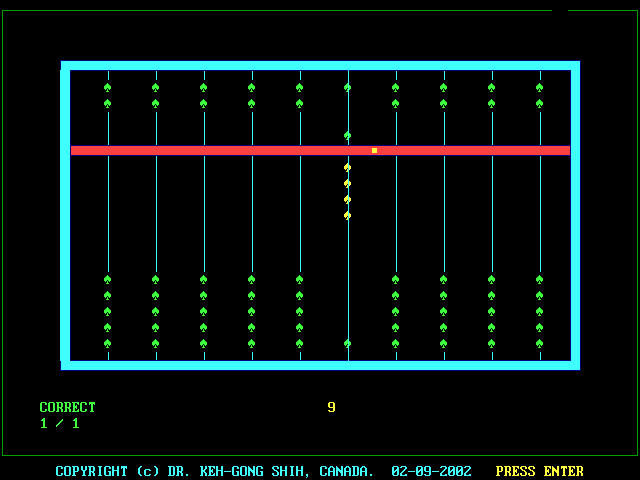Viewport: 640px width, 480px height.
Task: Click the green CORRECT label
Action: pyautogui.click(x=67, y=407)
